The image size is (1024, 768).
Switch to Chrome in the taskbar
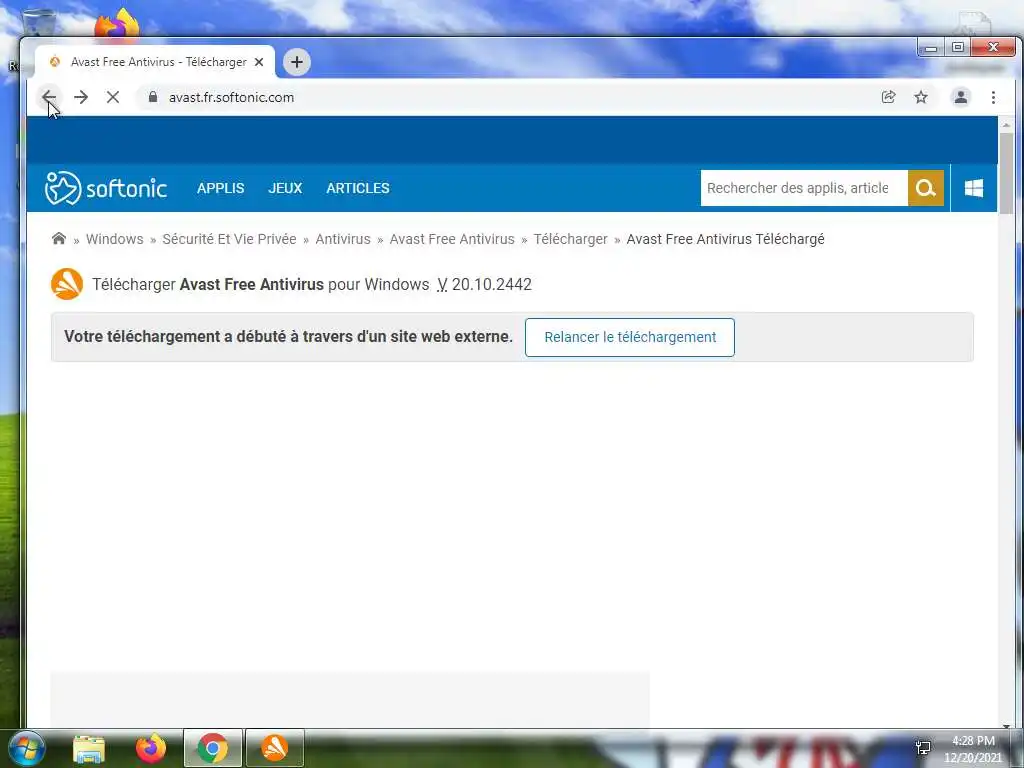(212, 748)
